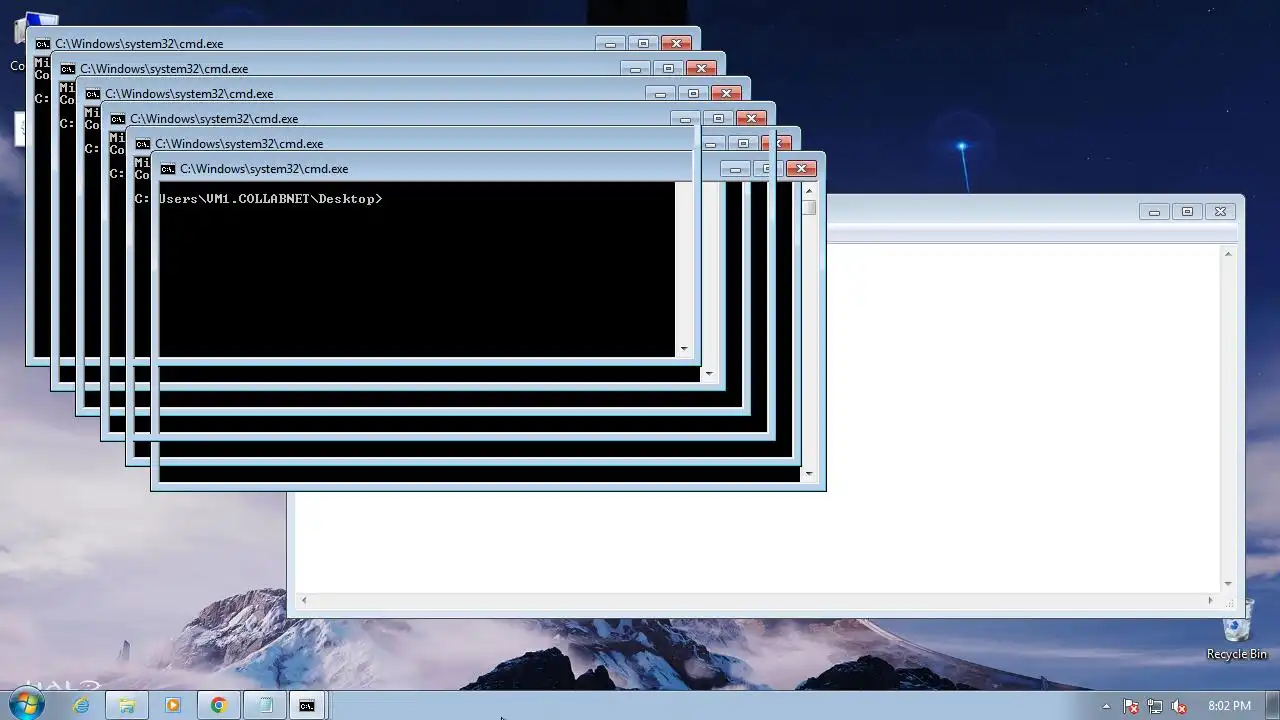Screen dimensions: 1280x720
Task: Open the Action Center flag icon
Action: point(1131,706)
